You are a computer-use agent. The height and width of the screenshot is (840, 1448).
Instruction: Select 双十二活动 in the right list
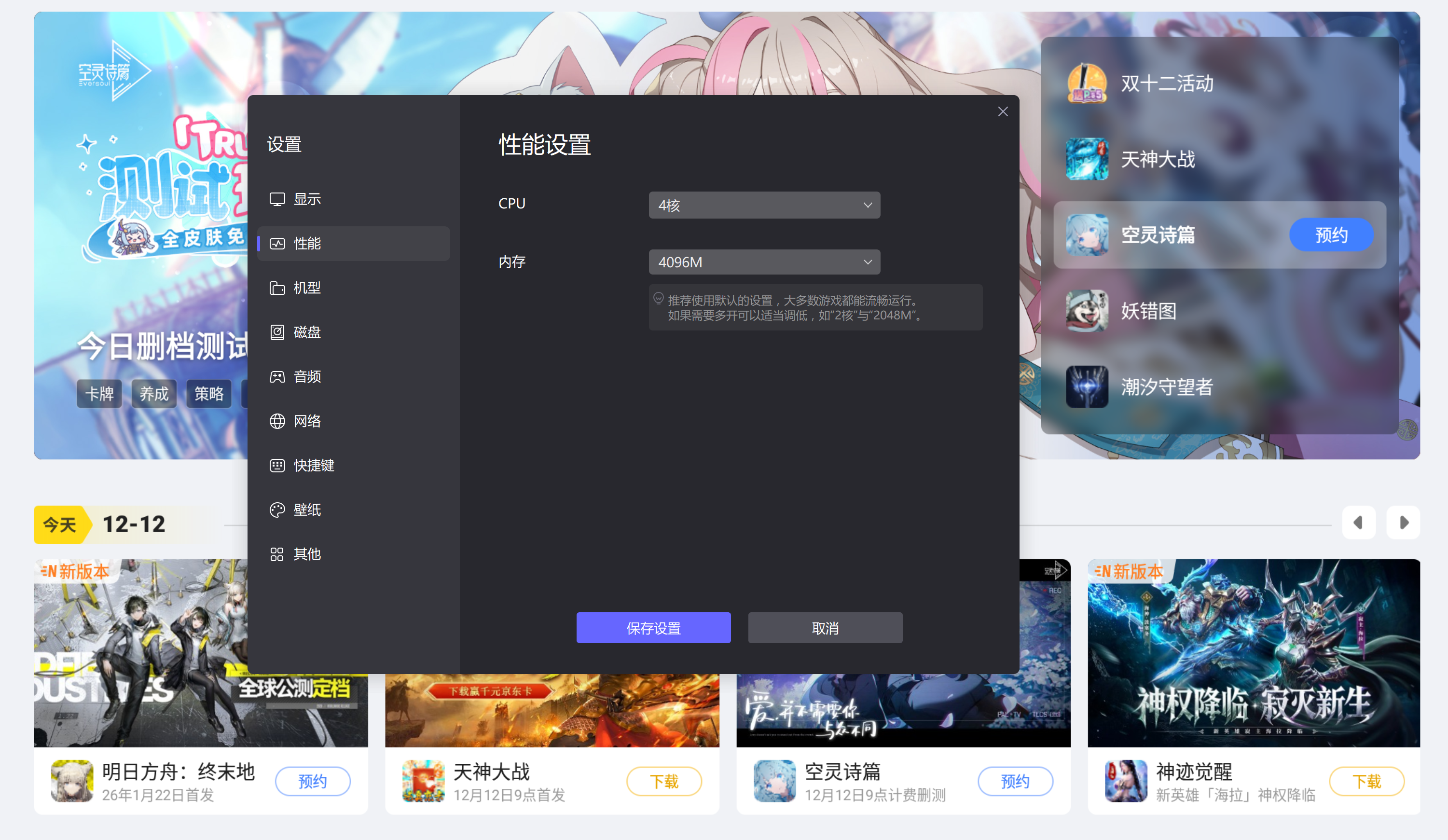point(1166,83)
